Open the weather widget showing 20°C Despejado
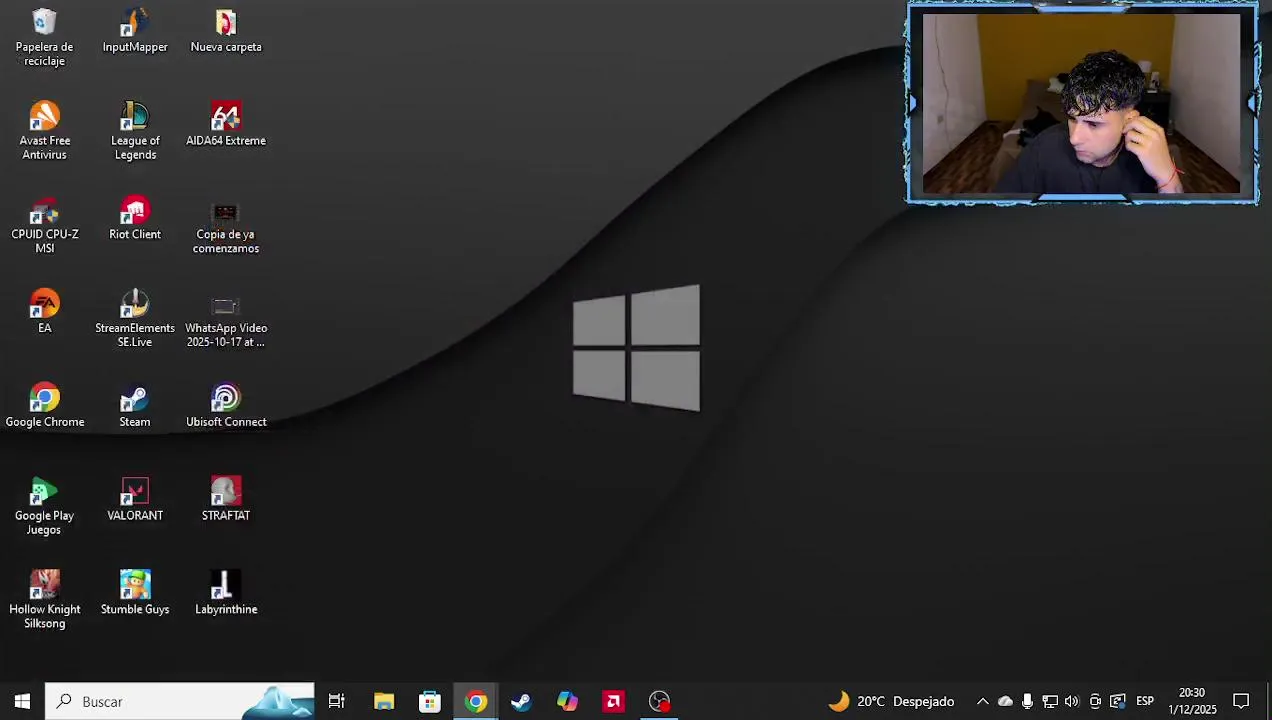 point(891,701)
